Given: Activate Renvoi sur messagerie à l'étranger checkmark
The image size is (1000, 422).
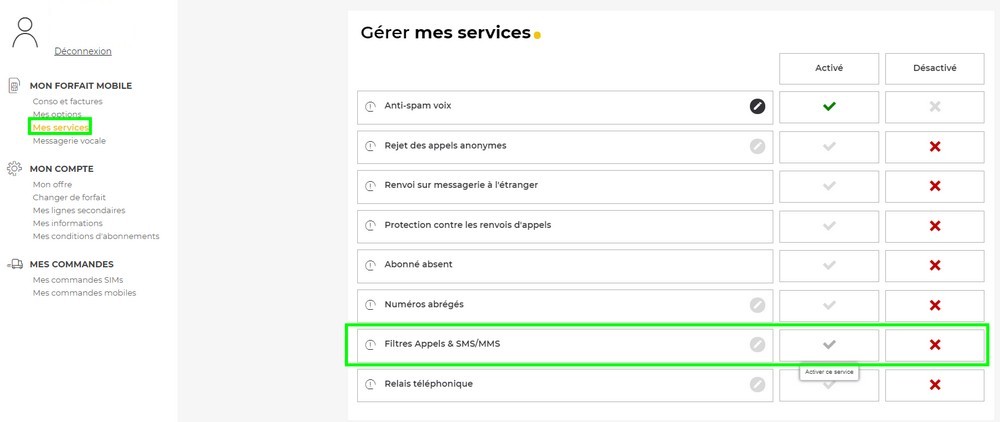Looking at the screenshot, I should point(829,186).
